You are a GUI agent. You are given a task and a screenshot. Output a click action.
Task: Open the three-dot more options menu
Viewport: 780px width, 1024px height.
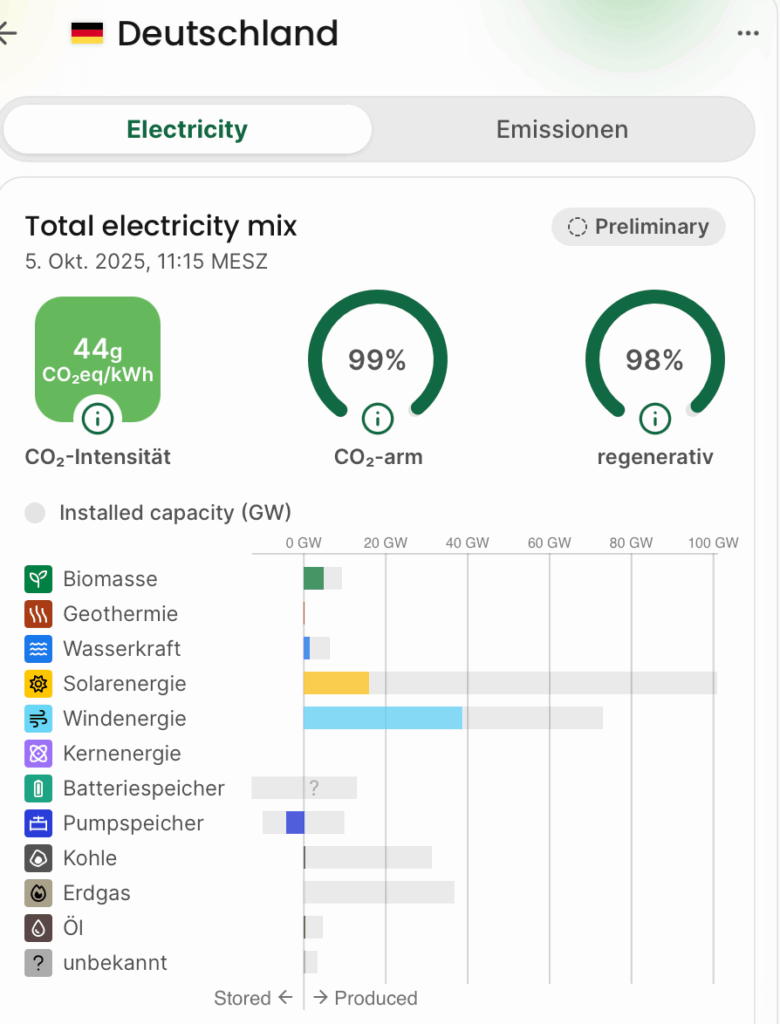pyautogui.click(x=748, y=33)
